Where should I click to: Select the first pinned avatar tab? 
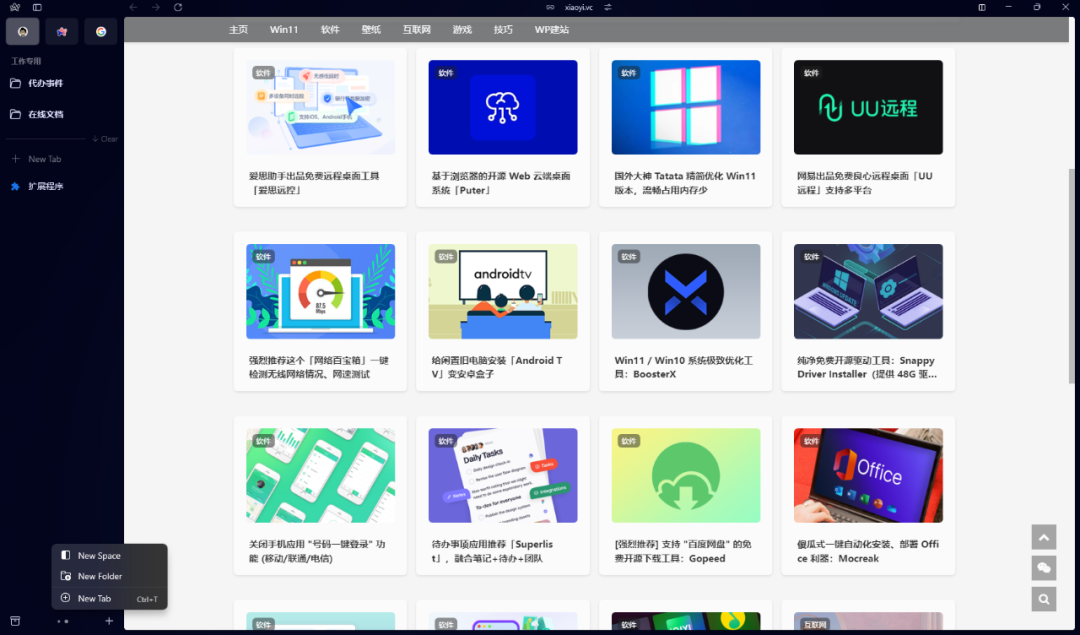(x=23, y=32)
